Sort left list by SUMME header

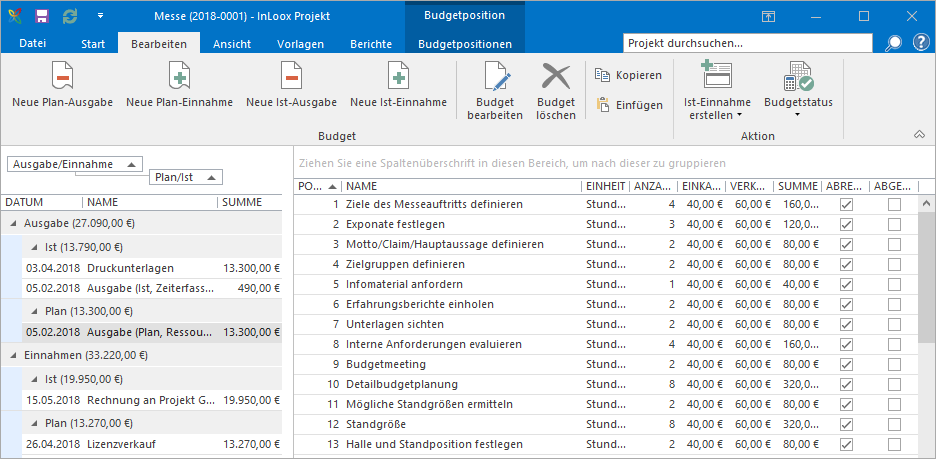(249, 202)
